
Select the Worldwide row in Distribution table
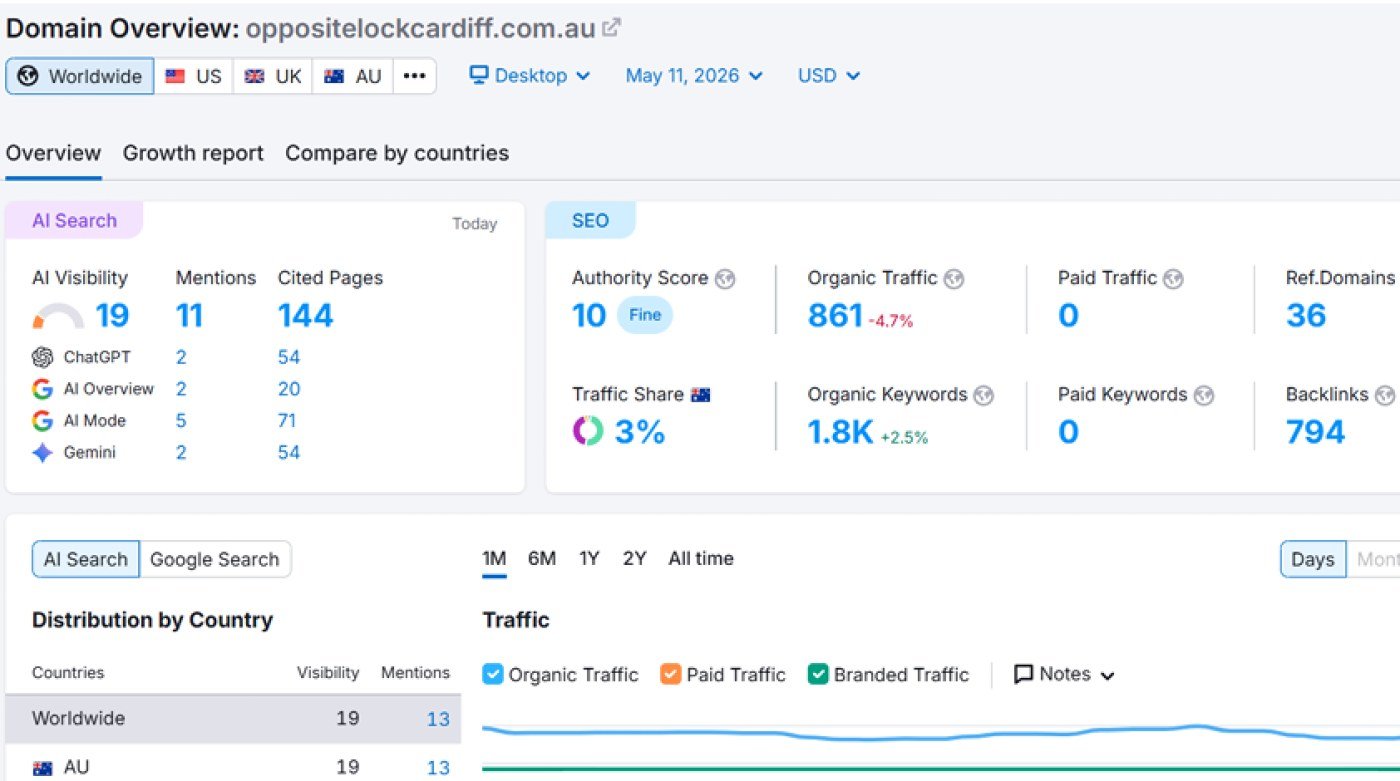233,719
